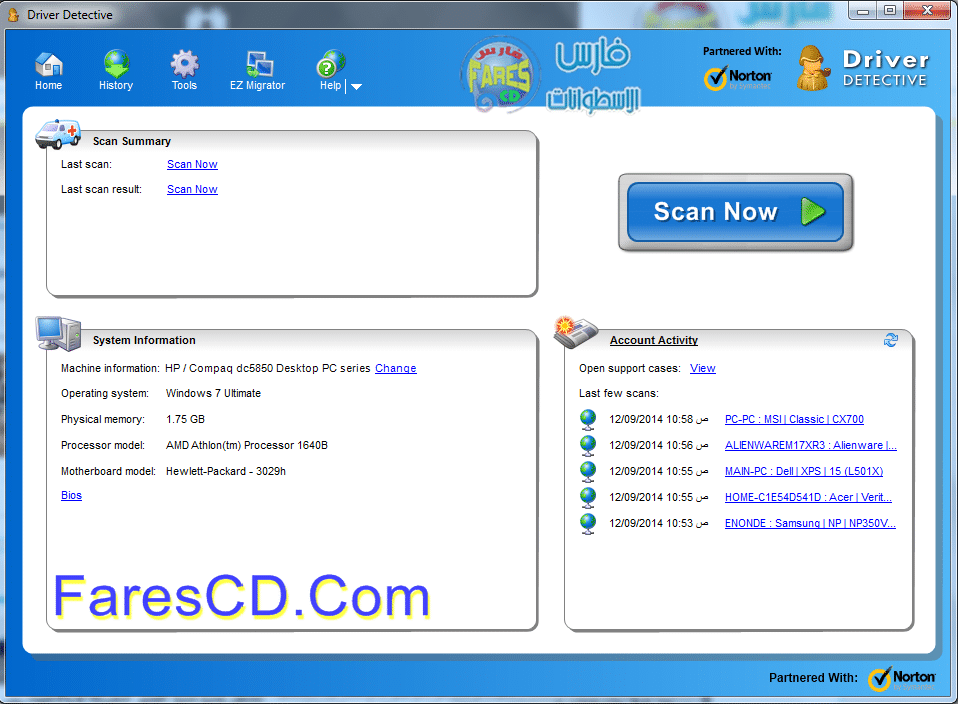
Task: Select the '12/09/2014 10:53' scan timestamp
Action: pos(651,524)
